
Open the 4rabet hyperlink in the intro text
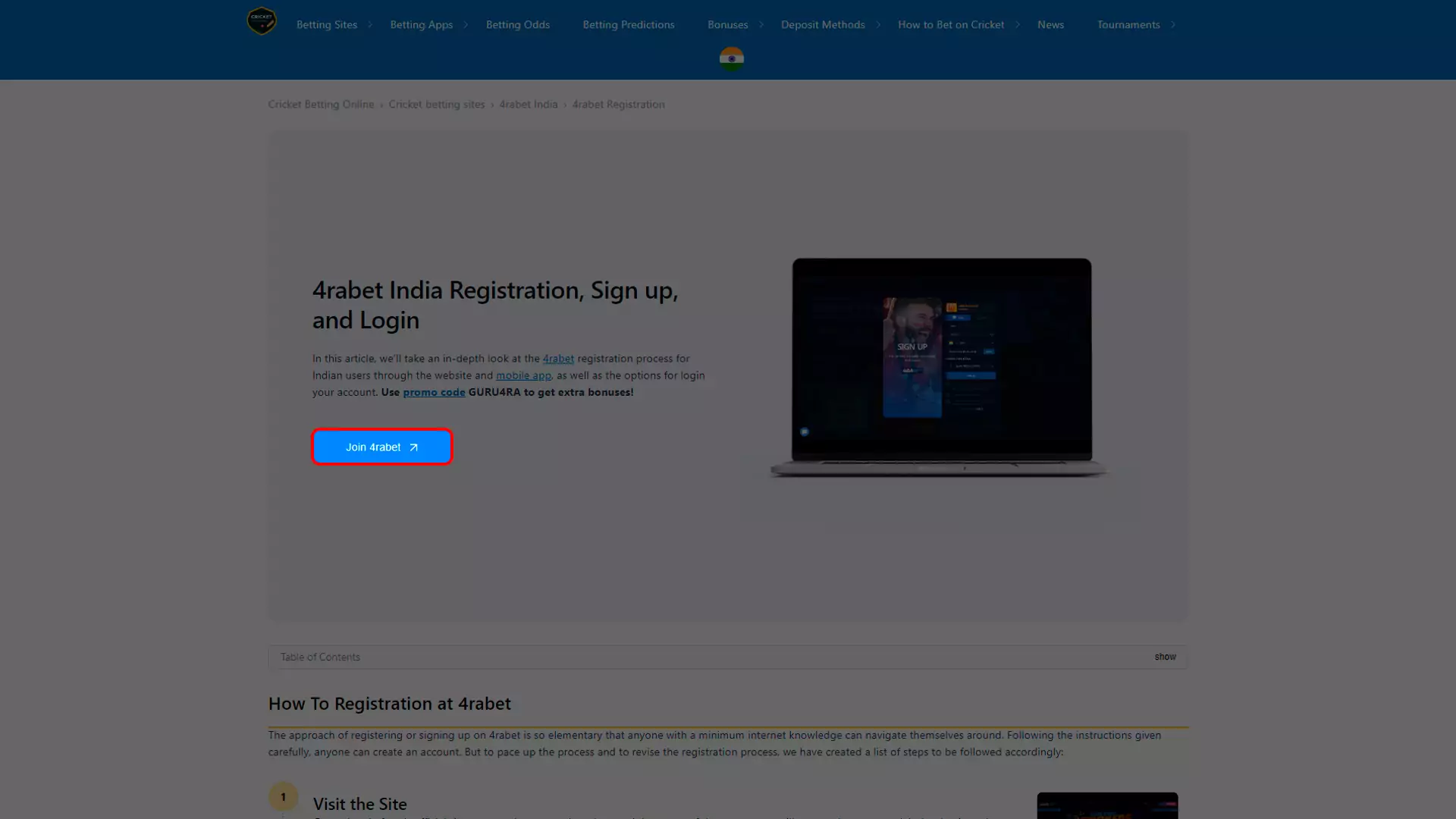[559, 359]
